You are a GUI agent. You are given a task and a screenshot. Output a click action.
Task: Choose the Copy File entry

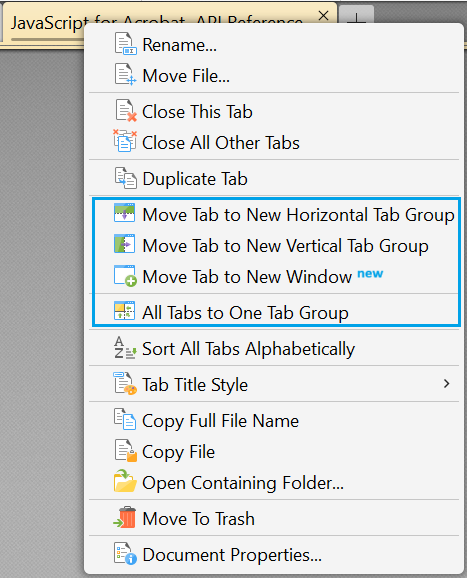(274, 451)
